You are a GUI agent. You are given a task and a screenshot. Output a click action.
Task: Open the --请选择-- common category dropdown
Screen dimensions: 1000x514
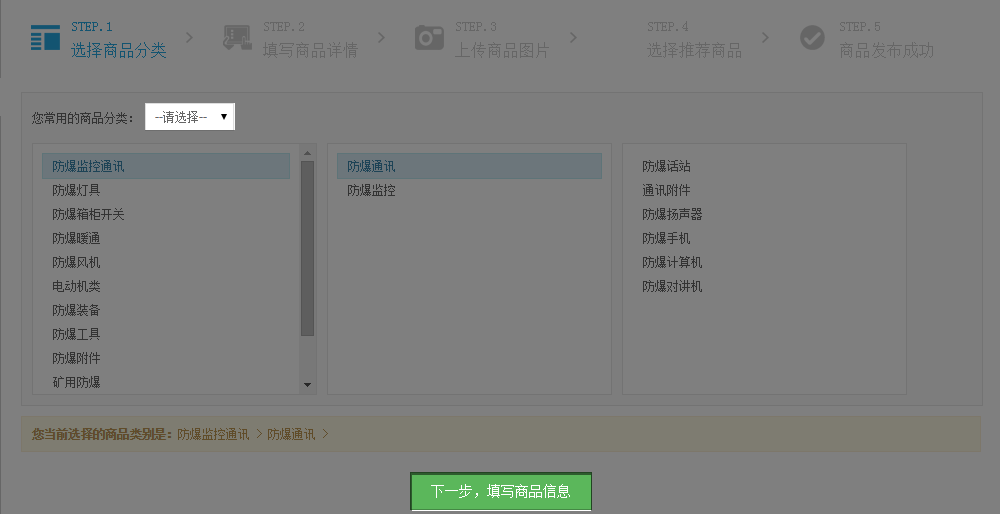pos(190,117)
